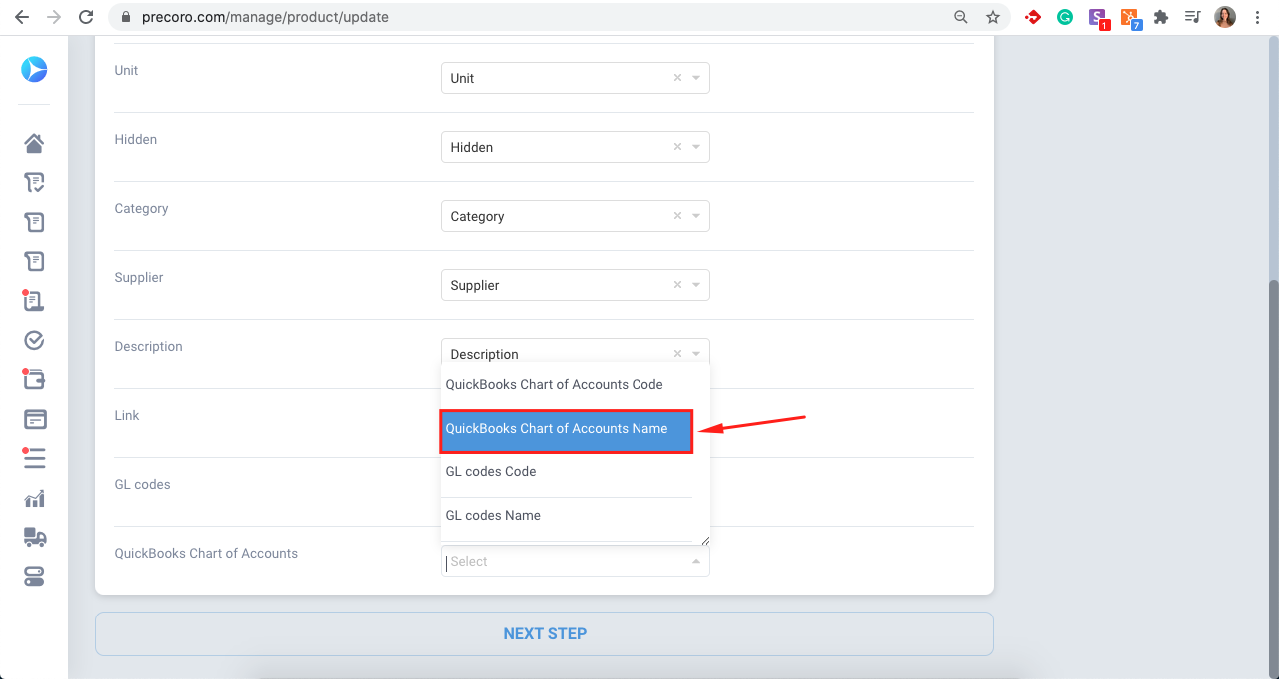1279x679 pixels.
Task: Open browser zoom magnifier icon
Action: tap(961, 17)
